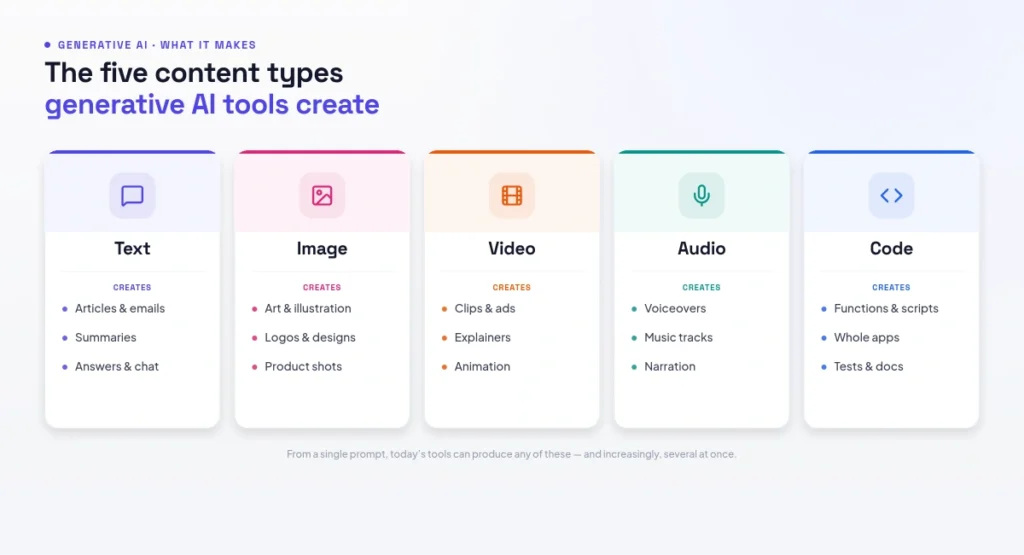This screenshot has width=1024, height=555.
Task: Click the CREATES label in Image card
Action: [322, 287]
